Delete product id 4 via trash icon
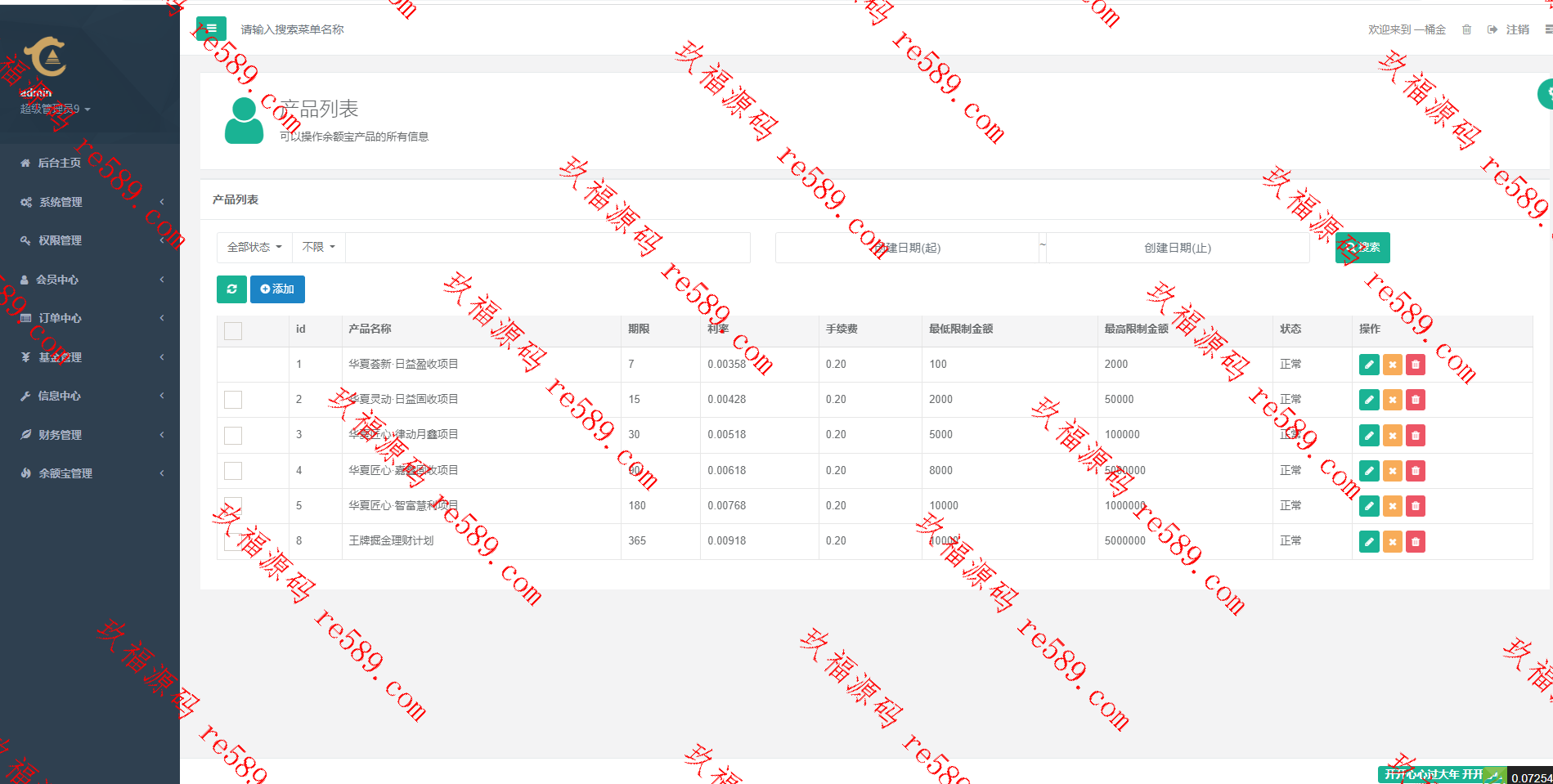The width and height of the screenshot is (1553, 784). pos(1416,471)
